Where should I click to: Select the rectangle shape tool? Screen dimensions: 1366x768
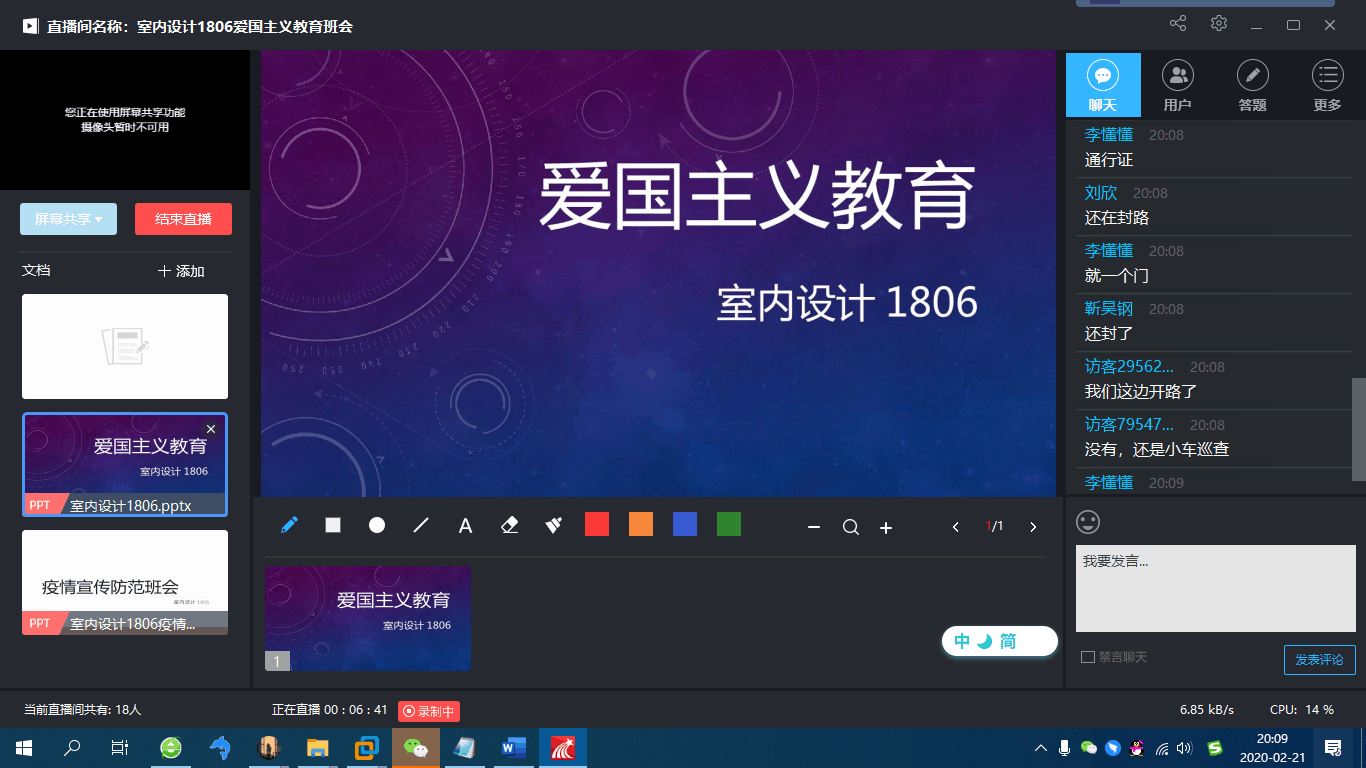tap(333, 525)
